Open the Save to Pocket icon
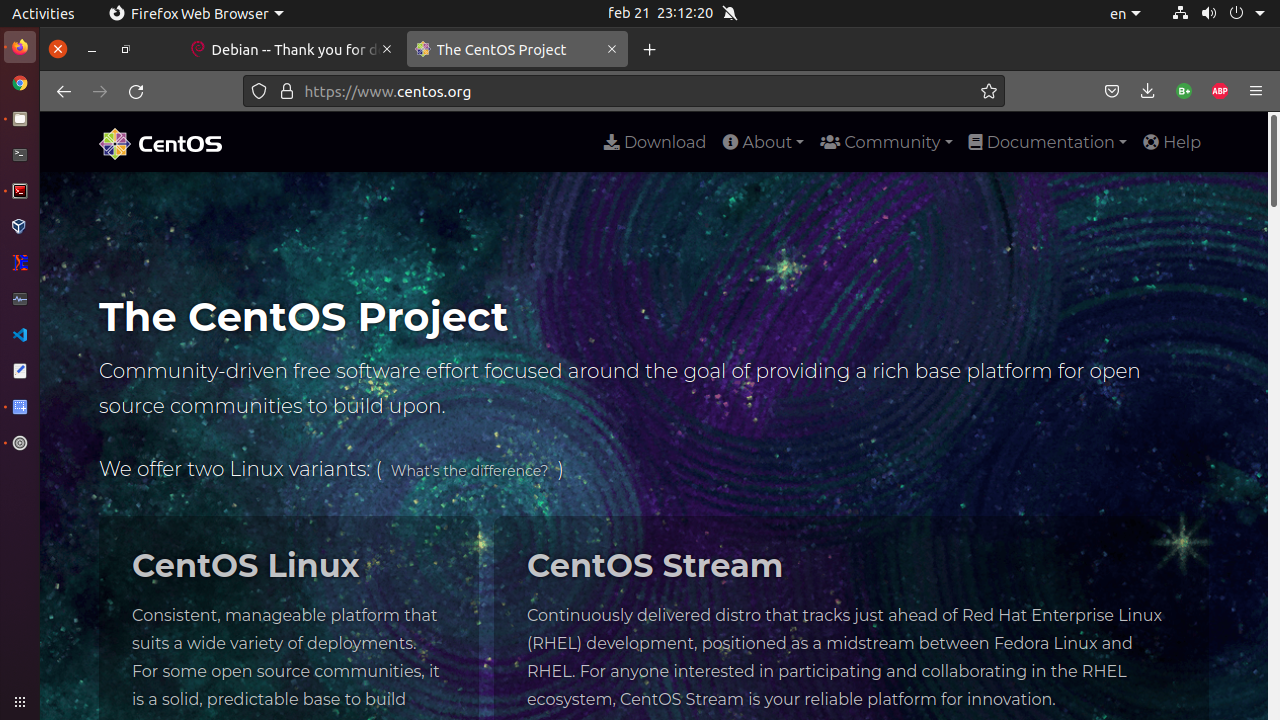Viewport: 1280px width, 720px height. [x=1112, y=91]
